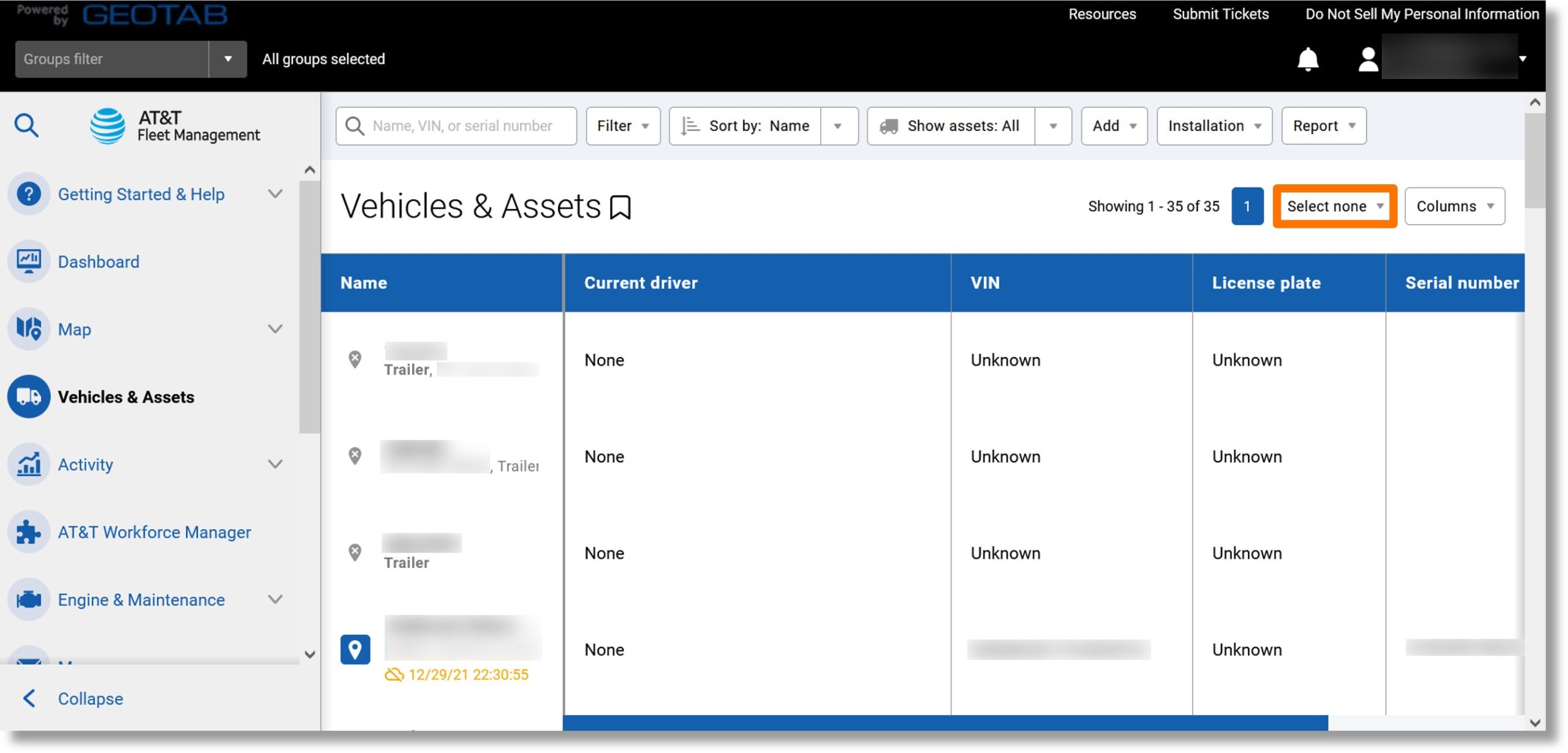Open the Show assets dropdown
This screenshot has height=753, width=1568.
coord(1053,125)
